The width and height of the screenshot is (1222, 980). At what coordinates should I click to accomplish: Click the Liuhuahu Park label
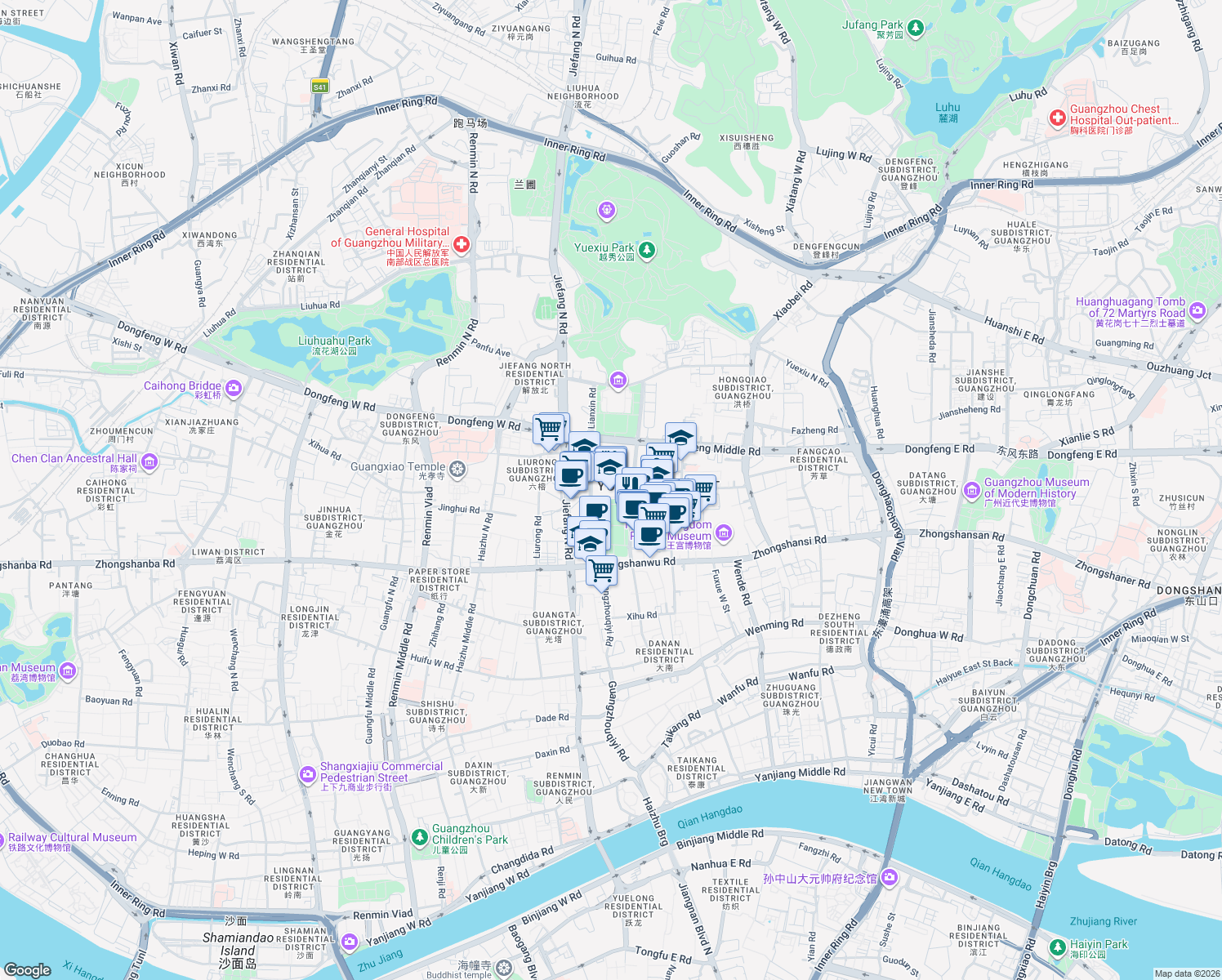[334, 345]
